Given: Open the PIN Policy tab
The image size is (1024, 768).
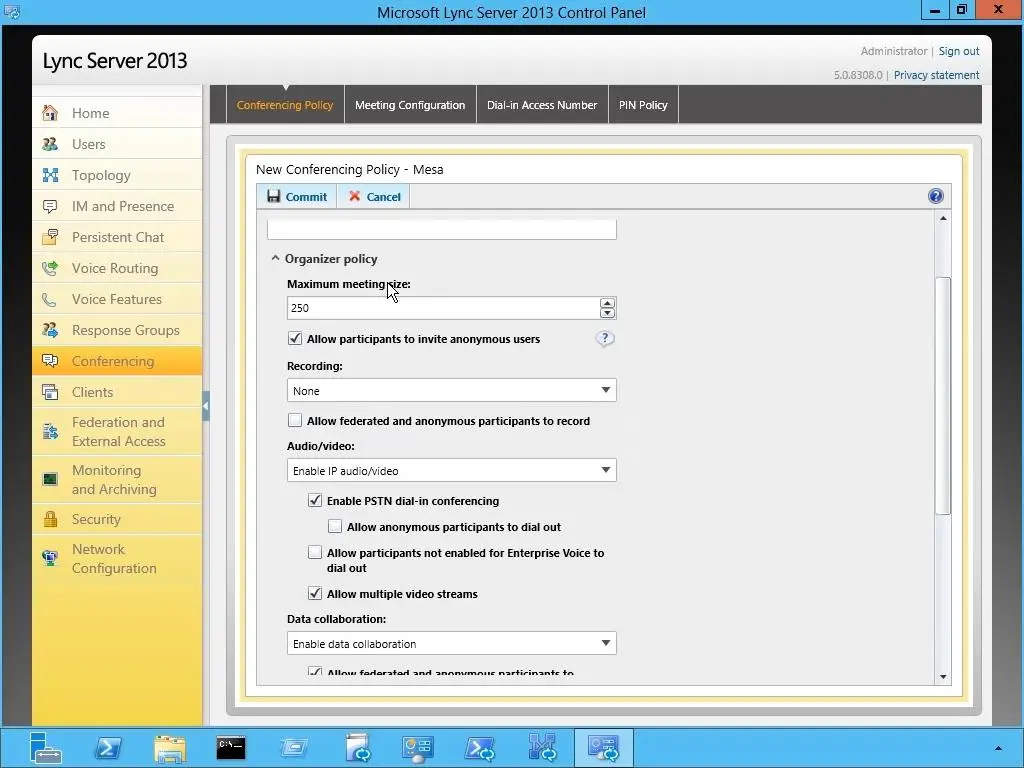Looking at the screenshot, I should (643, 104).
